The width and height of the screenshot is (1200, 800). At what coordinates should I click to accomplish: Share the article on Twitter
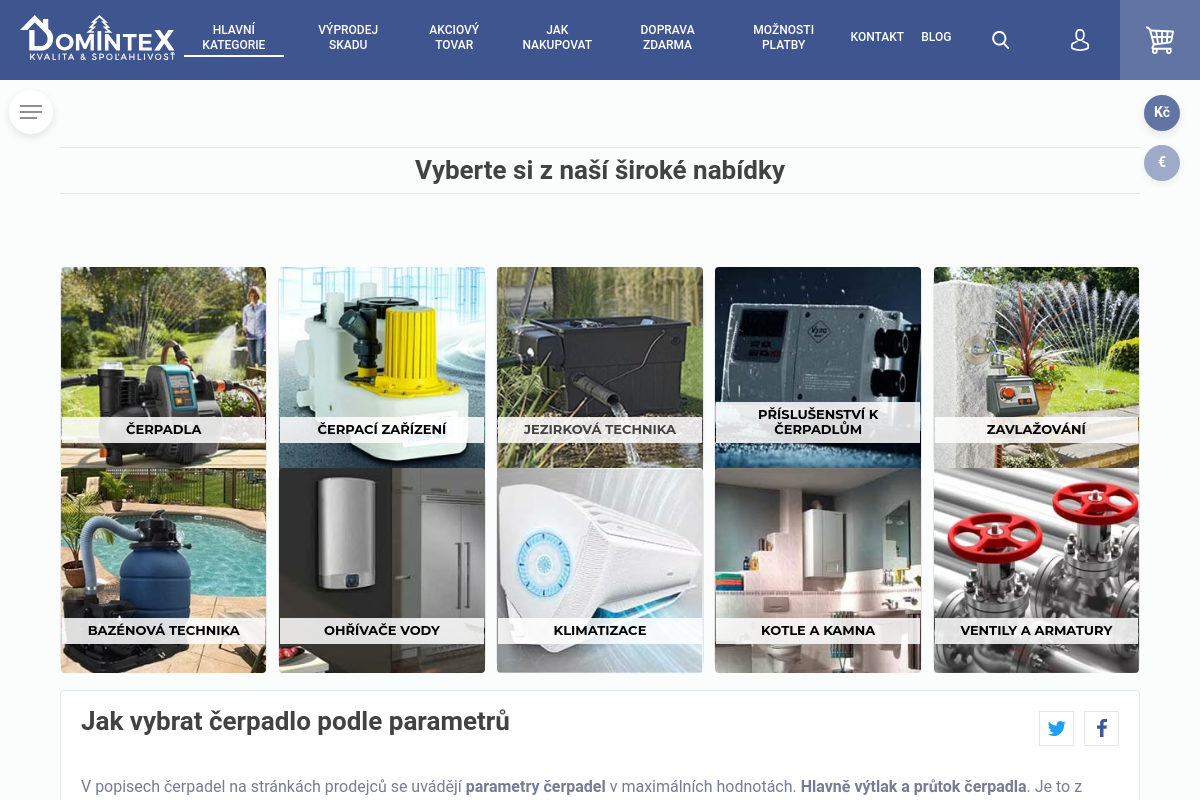tap(1056, 728)
